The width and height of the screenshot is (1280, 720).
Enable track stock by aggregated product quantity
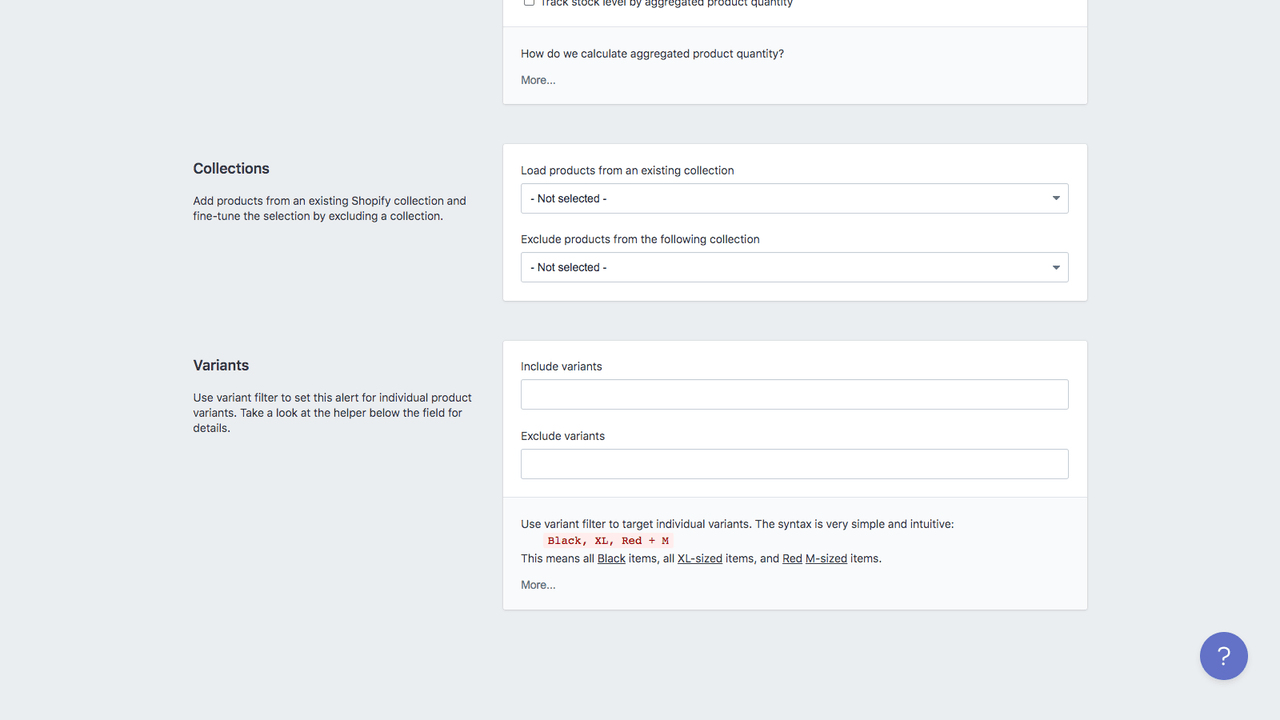pos(529,3)
